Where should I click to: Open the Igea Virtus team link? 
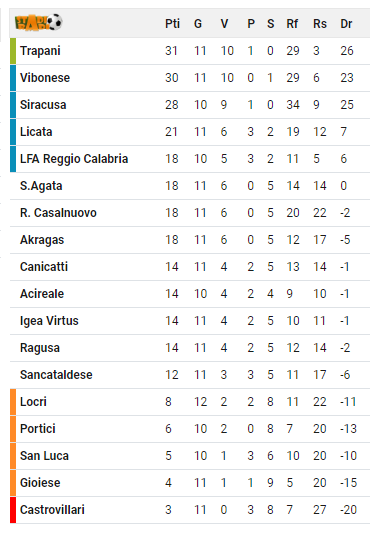tap(49, 321)
